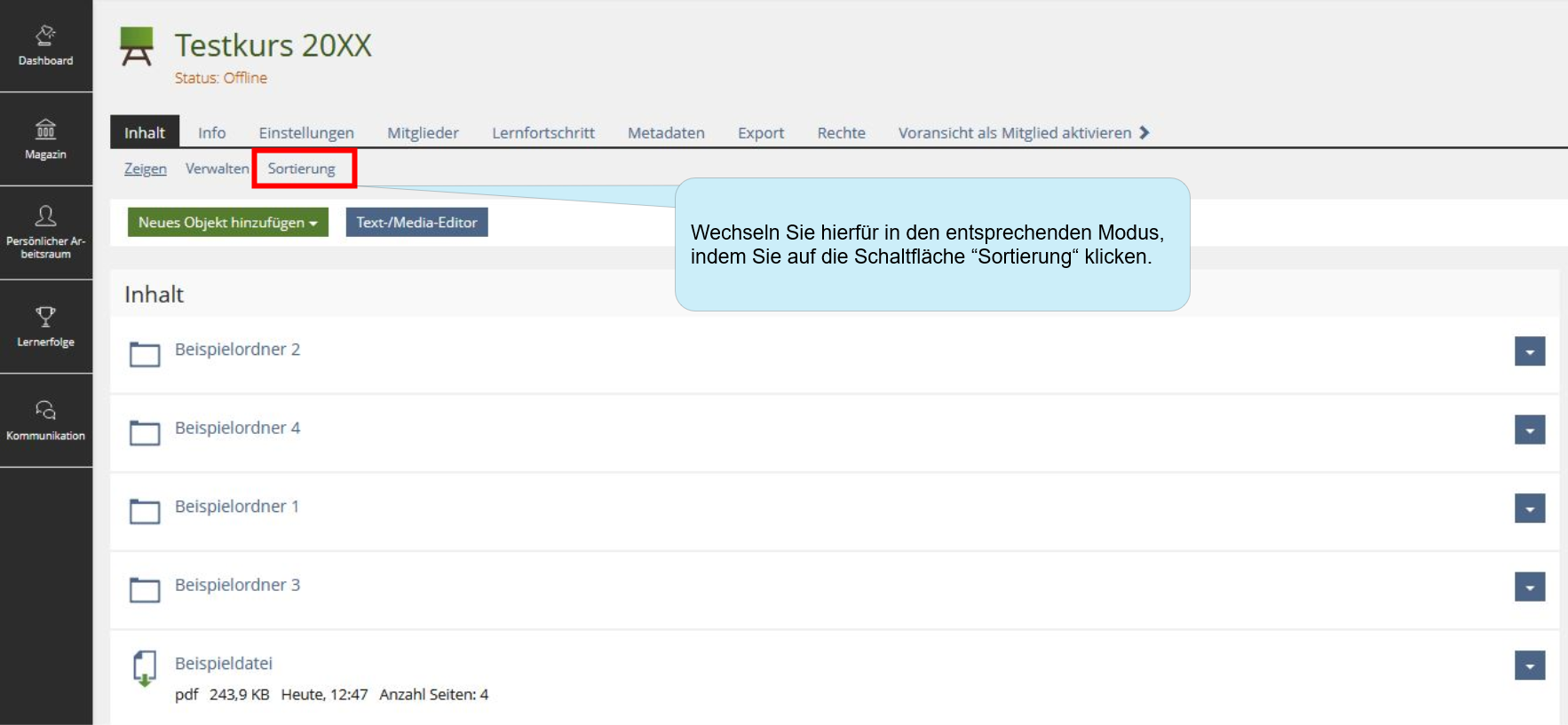Click the Anzahl Seiten: 4 text
The image size is (1568, 725).
(x=434, y=695)
